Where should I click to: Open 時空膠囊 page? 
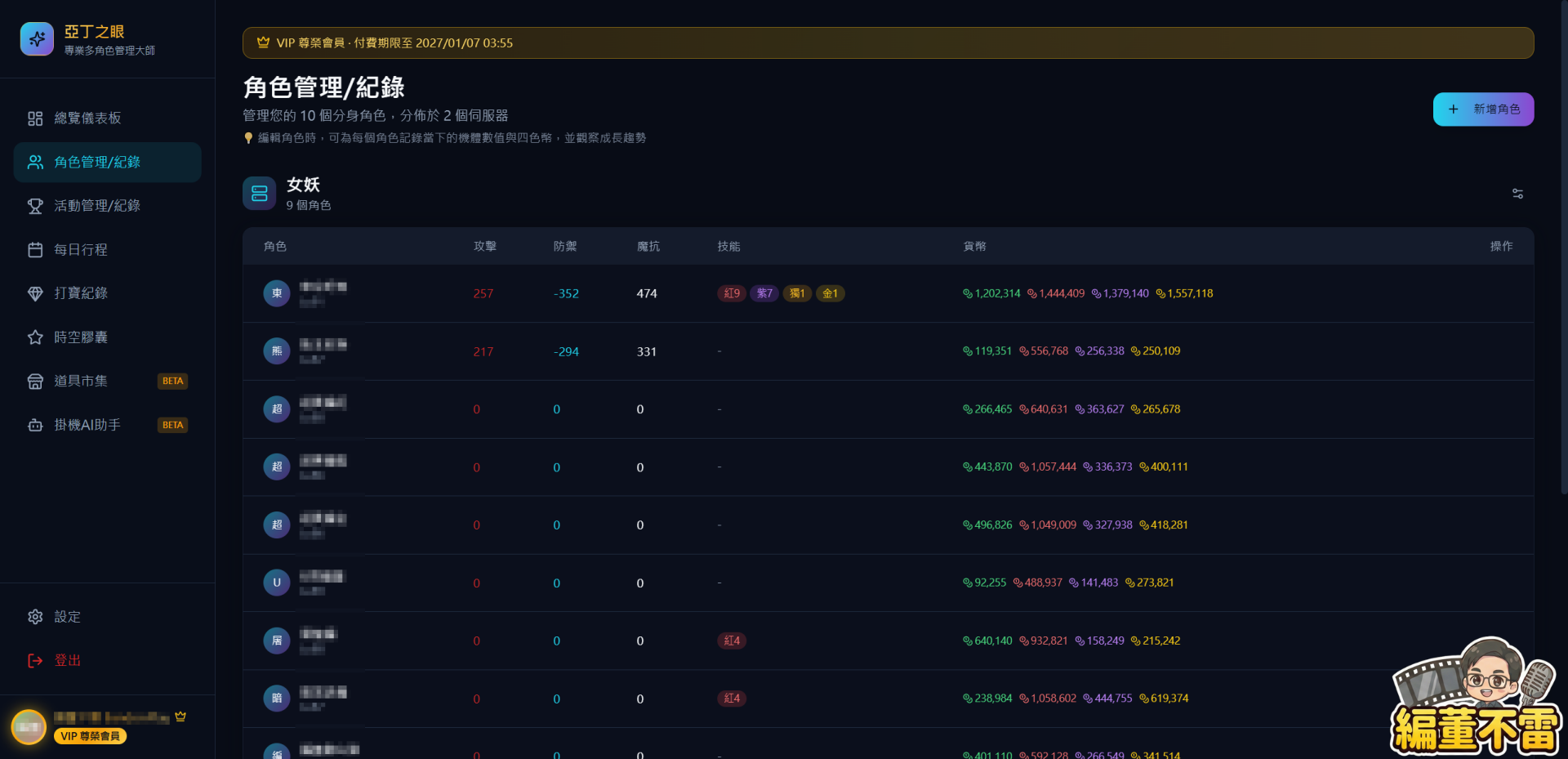pos(107,337)
